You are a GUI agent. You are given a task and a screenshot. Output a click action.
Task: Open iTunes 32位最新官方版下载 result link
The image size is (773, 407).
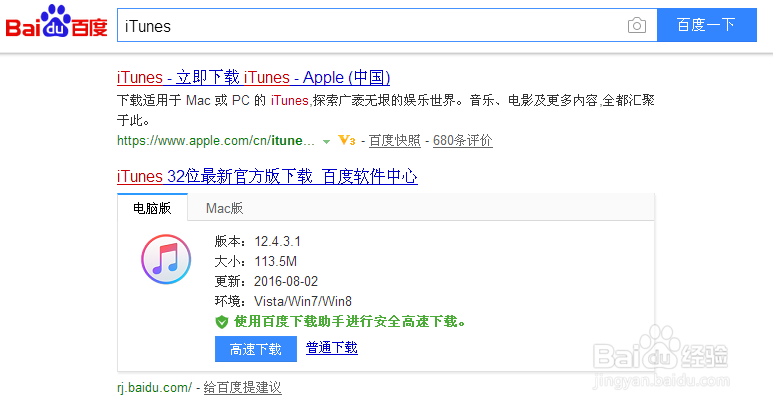267,176
